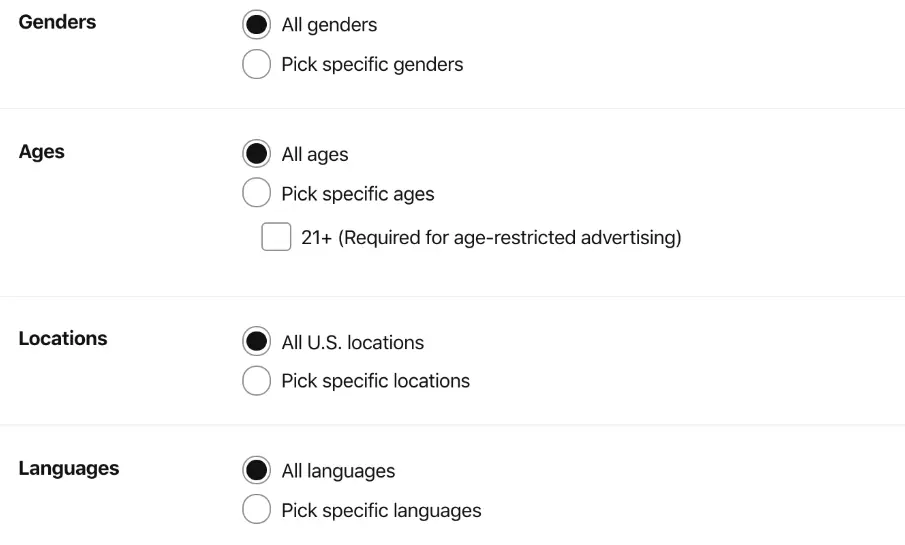Viewport: 905px width, 545px height.
Task: Click the "All languages" label text
Action: [338, 471]
